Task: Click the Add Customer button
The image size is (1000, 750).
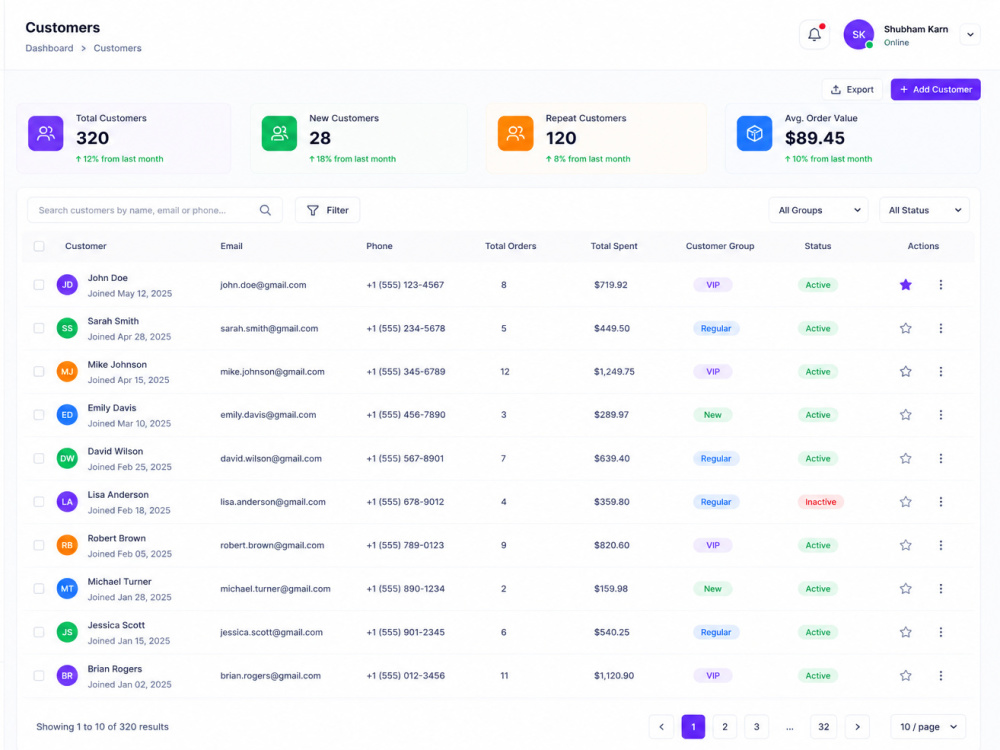Action: 936,89
